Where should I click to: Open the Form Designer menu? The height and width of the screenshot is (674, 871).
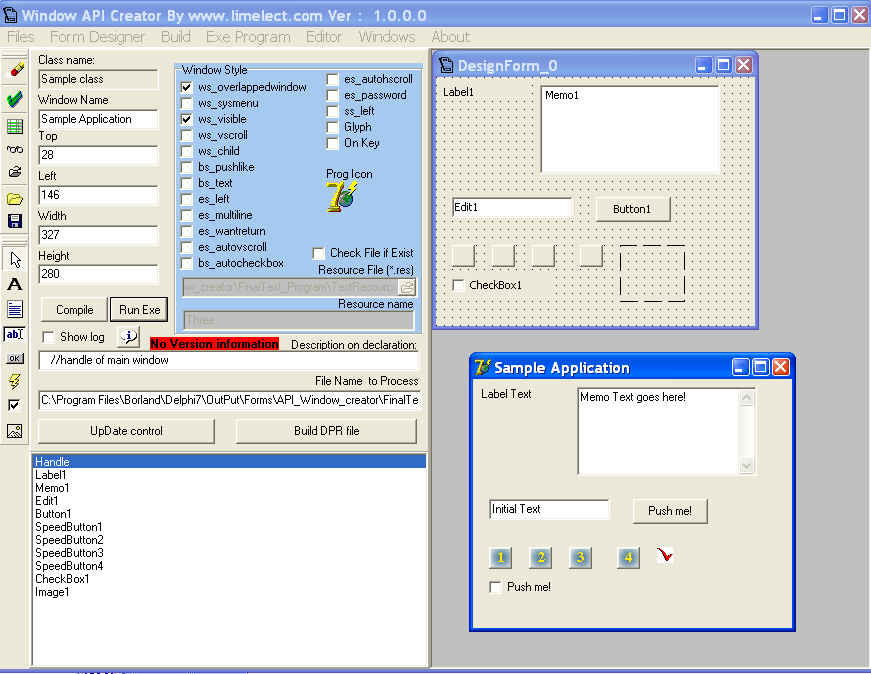pos(97,37)
